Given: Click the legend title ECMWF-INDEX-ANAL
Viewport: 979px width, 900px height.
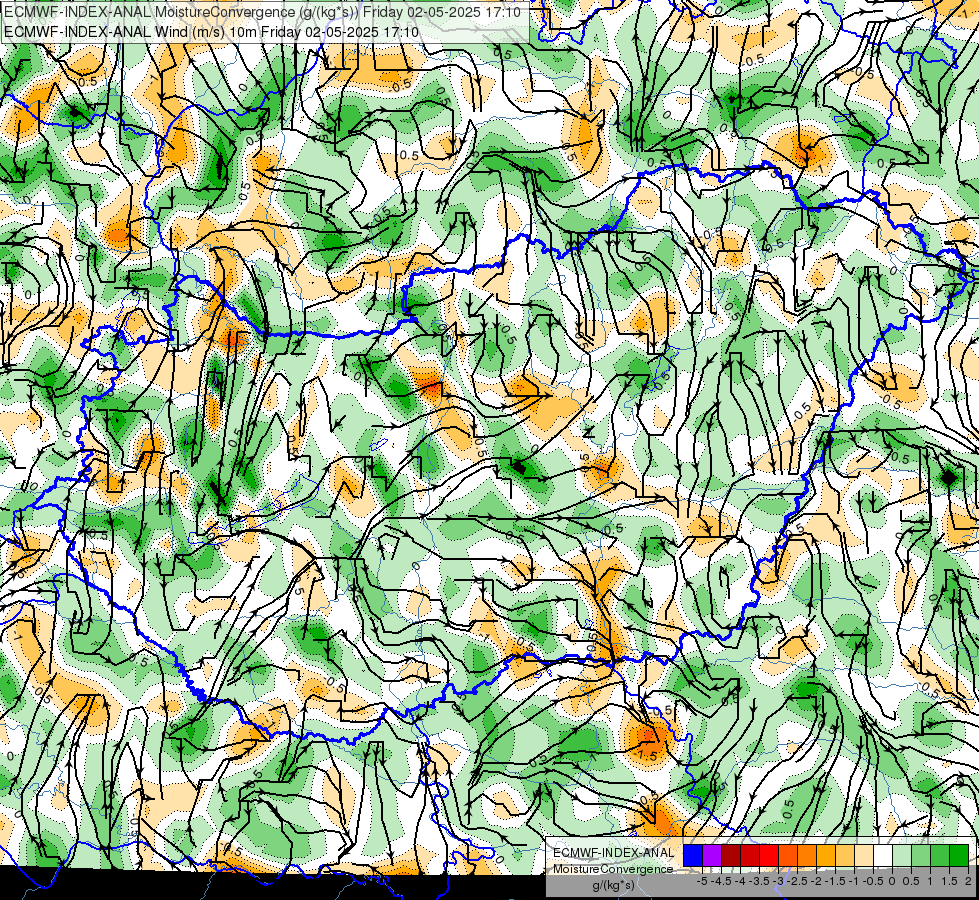Looking at the screenshot, I should click(613, 853).
